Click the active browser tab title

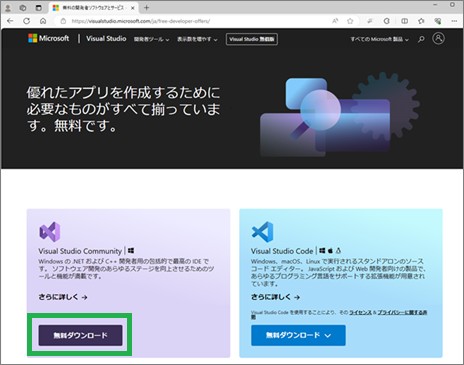coord(93,8)
